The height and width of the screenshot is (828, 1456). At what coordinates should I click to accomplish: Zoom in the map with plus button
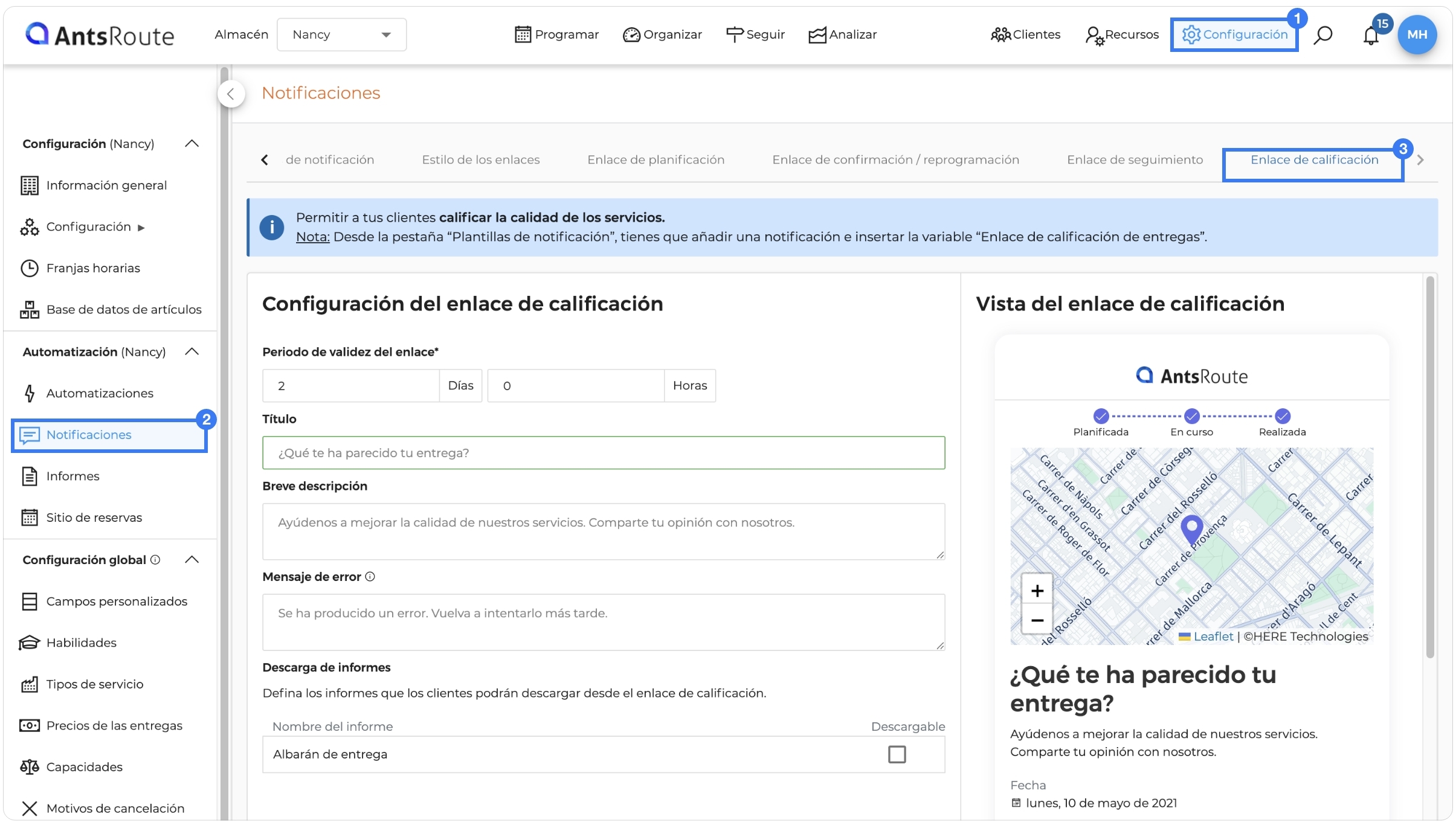1037,591
